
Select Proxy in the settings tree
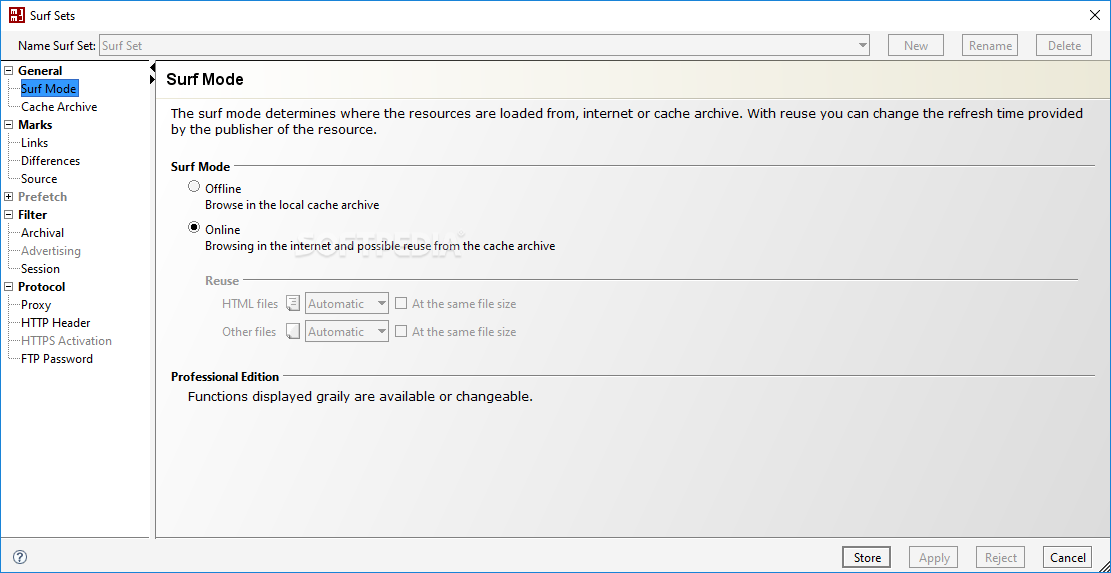[36, 305]
